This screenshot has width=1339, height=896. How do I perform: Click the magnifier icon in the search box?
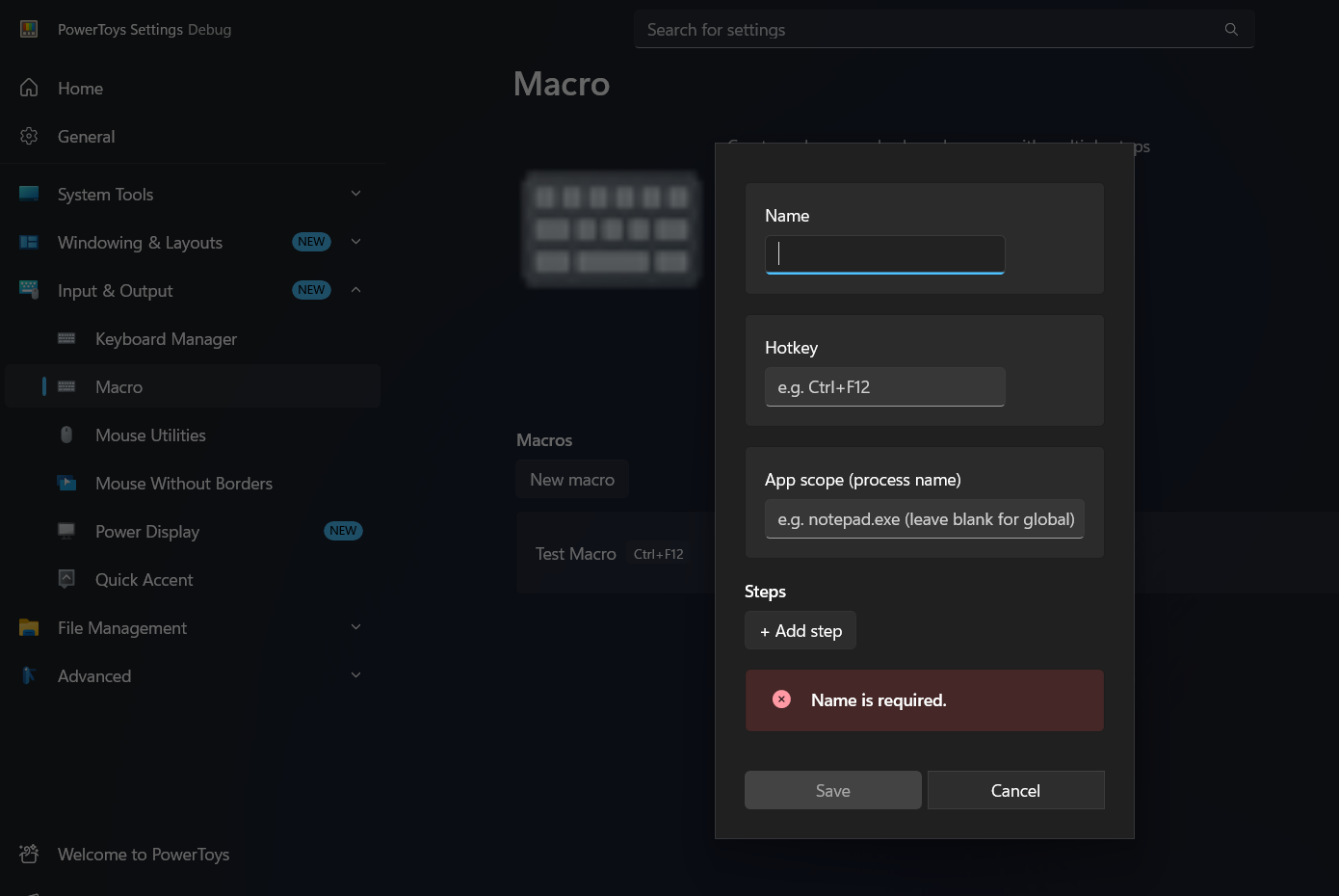click(x=1231, y=30)
